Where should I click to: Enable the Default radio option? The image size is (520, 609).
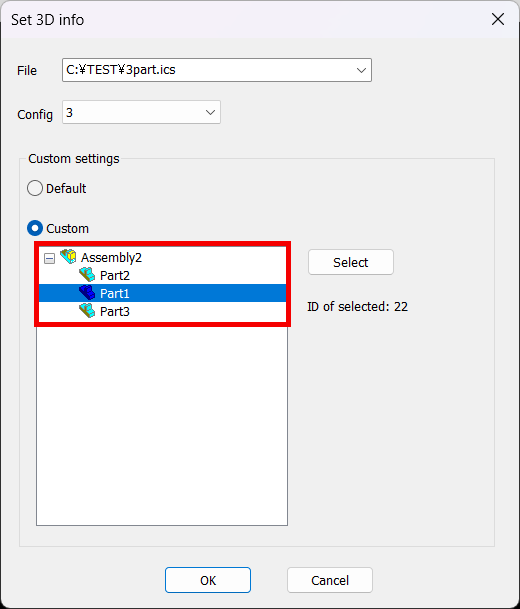tap(35, 188)
